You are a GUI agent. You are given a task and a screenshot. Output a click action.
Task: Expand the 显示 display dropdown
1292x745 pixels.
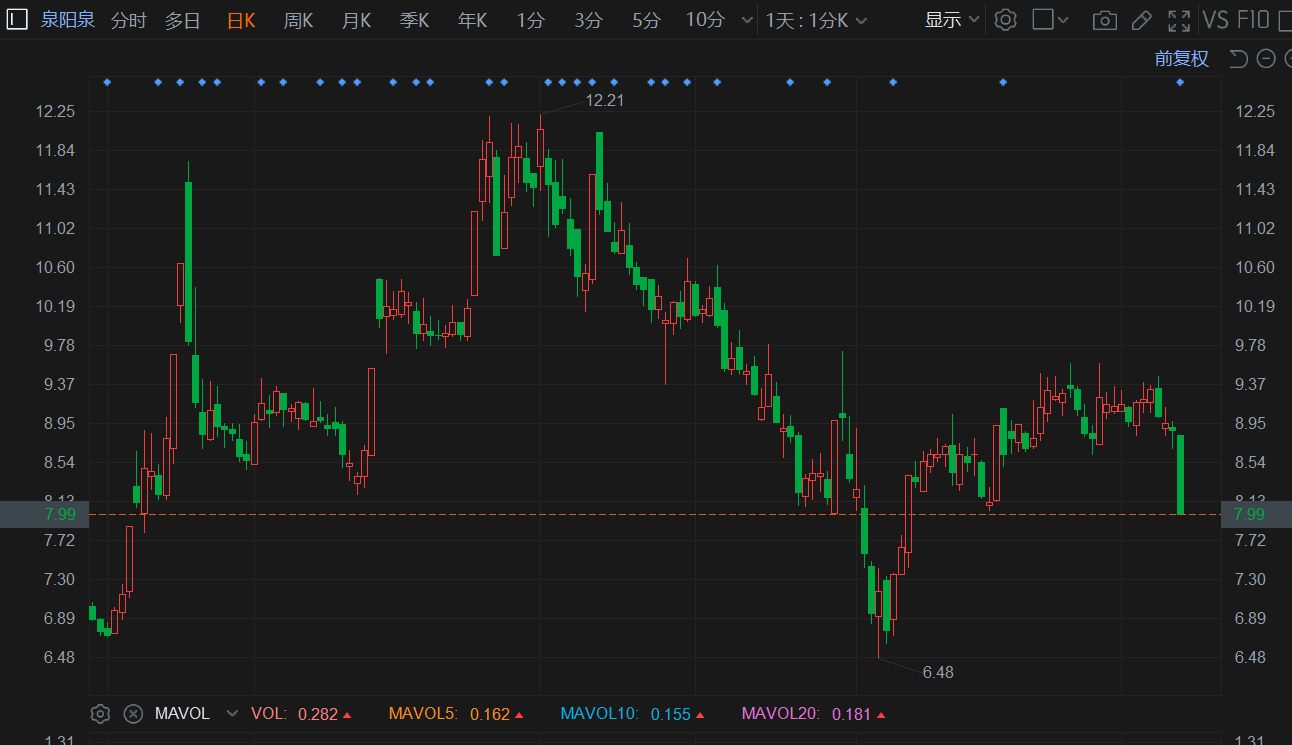pyautogui.click(x=951, y=20)
